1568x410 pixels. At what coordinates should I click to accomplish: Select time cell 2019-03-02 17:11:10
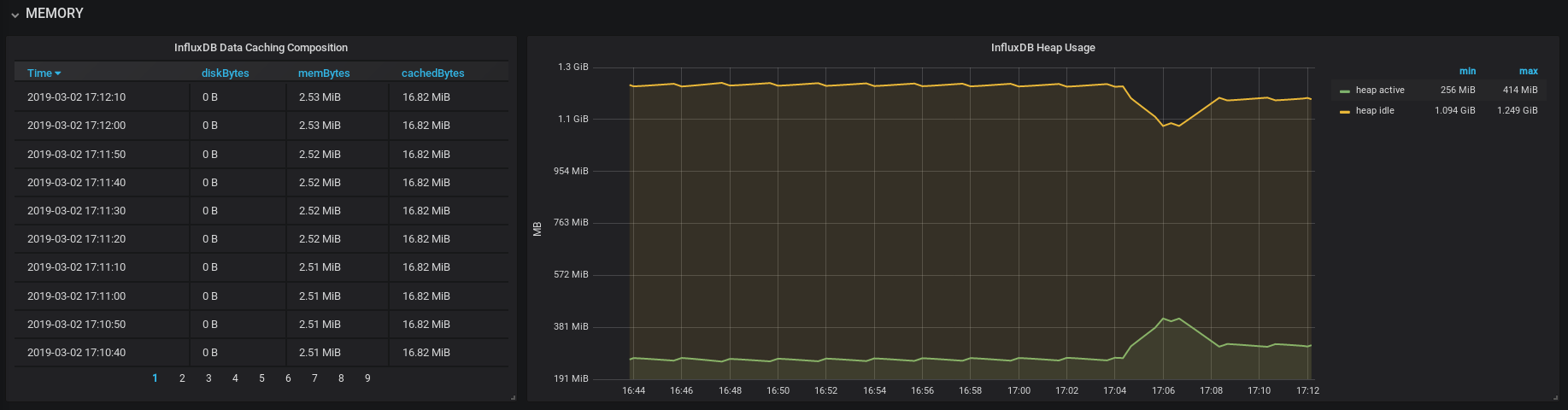point(76,267)
